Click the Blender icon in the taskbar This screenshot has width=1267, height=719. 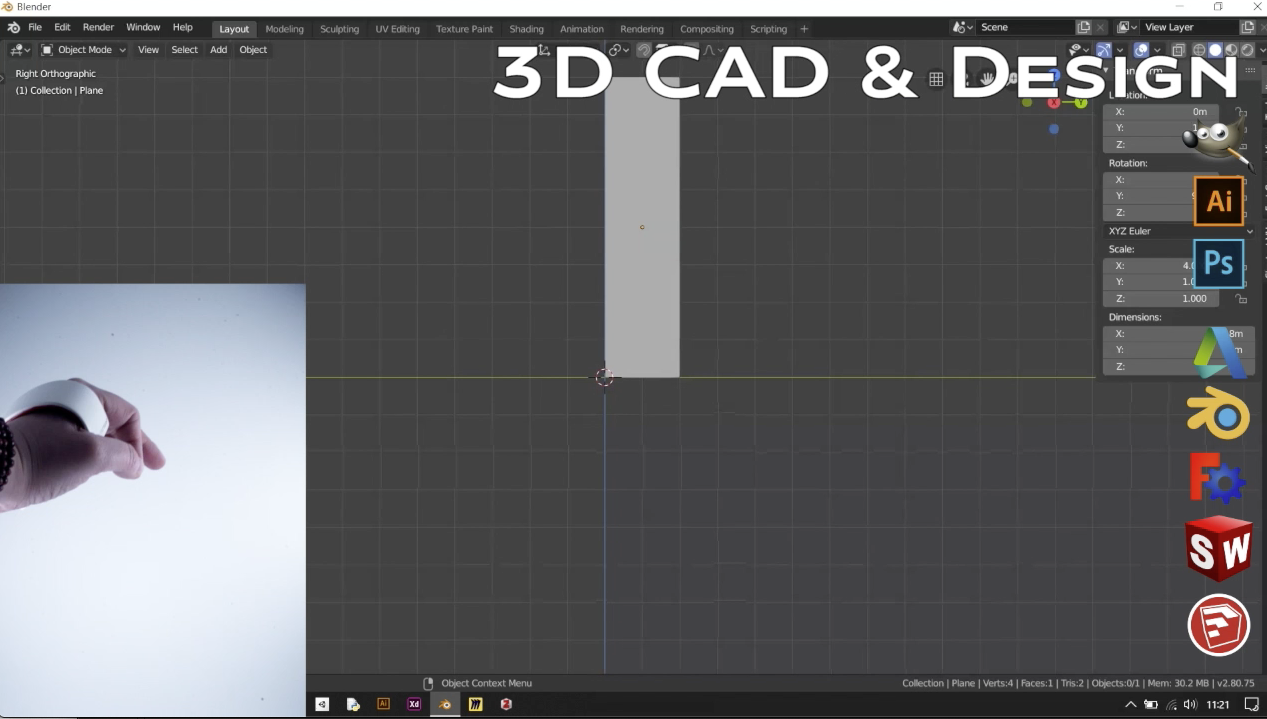445,704
